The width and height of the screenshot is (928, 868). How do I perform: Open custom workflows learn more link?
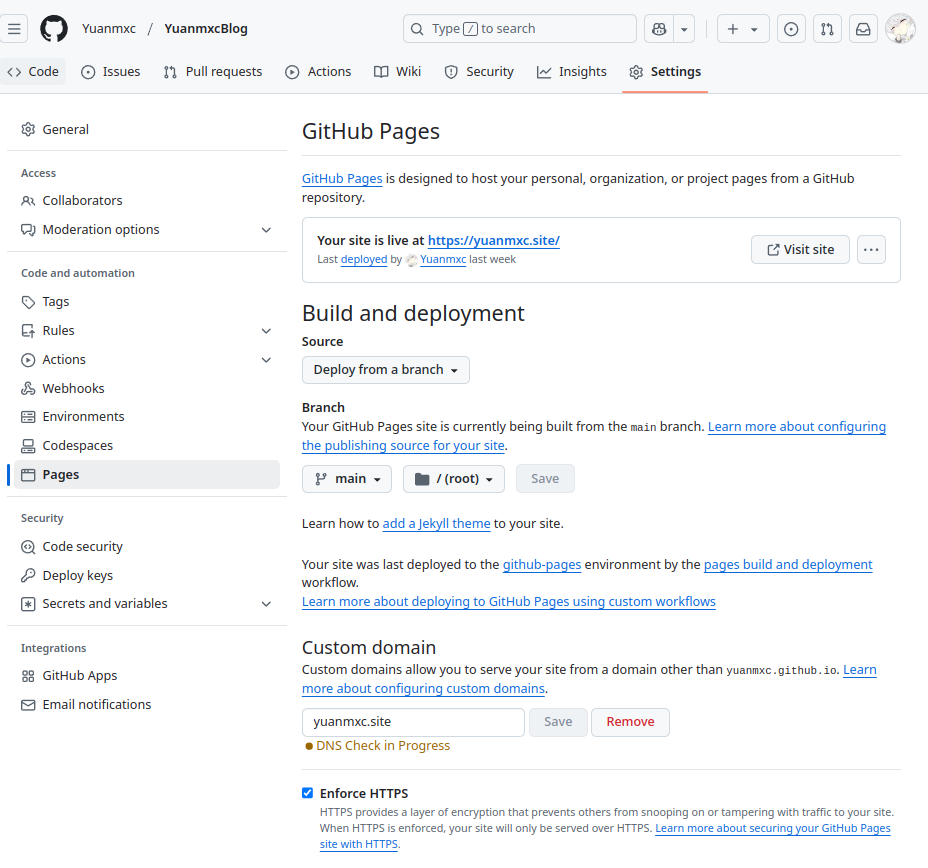(509, 602)
